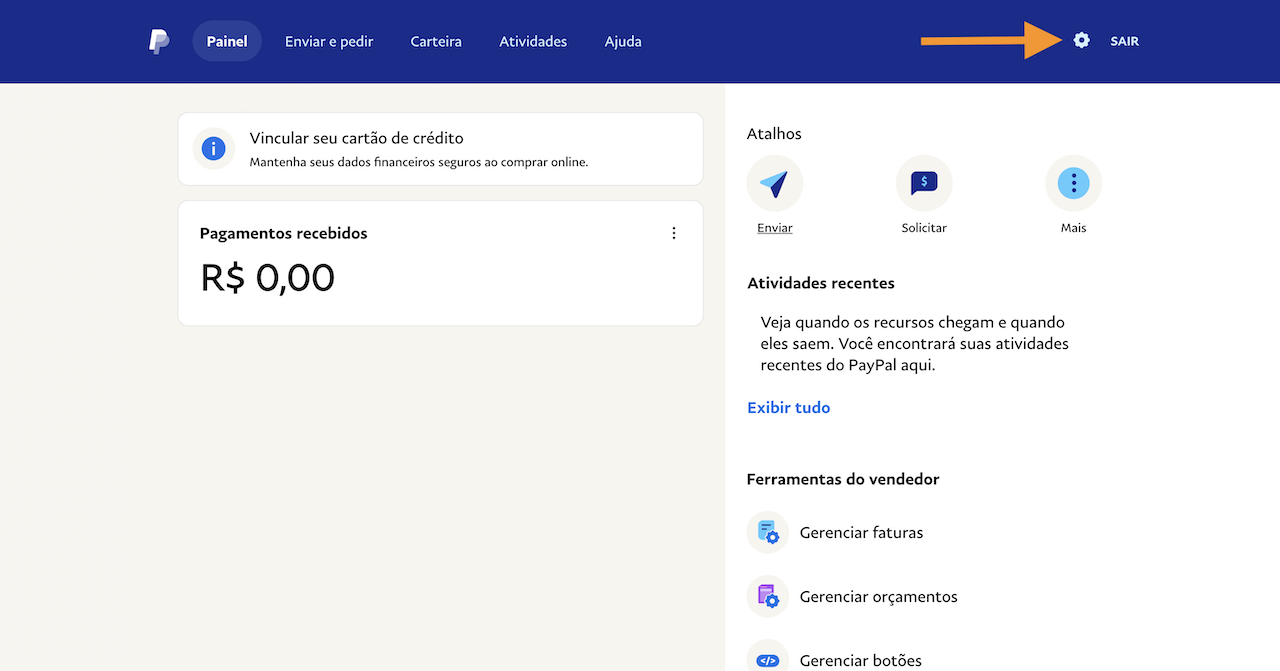Open the Enviar e pedir menu
Image resolution: width=1280 pixels, height=671 pixels.
[x=329, y=41]
